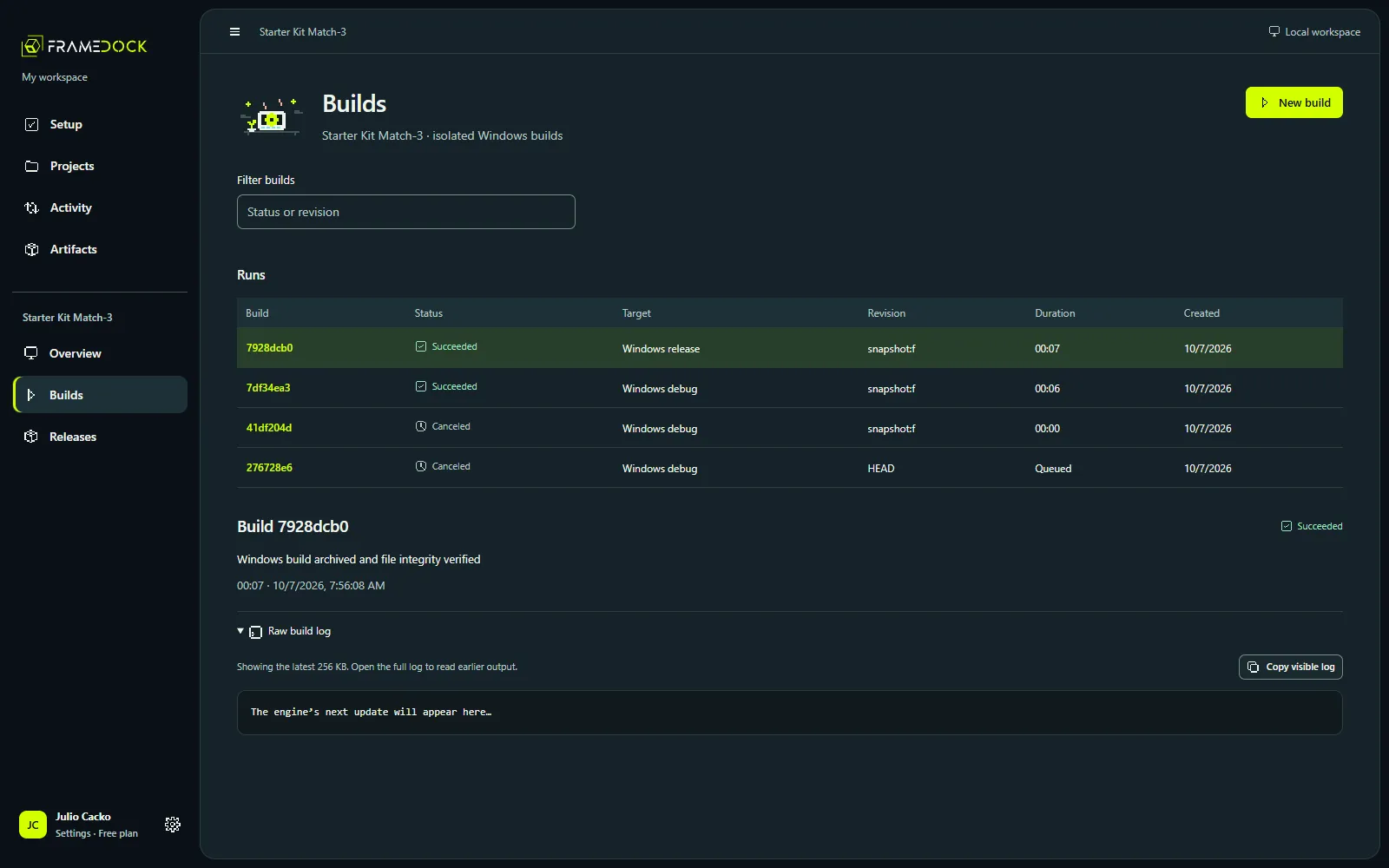Click the HEAD revision cell
Screen dimensions: 1389x868
[x=881, y=469]
